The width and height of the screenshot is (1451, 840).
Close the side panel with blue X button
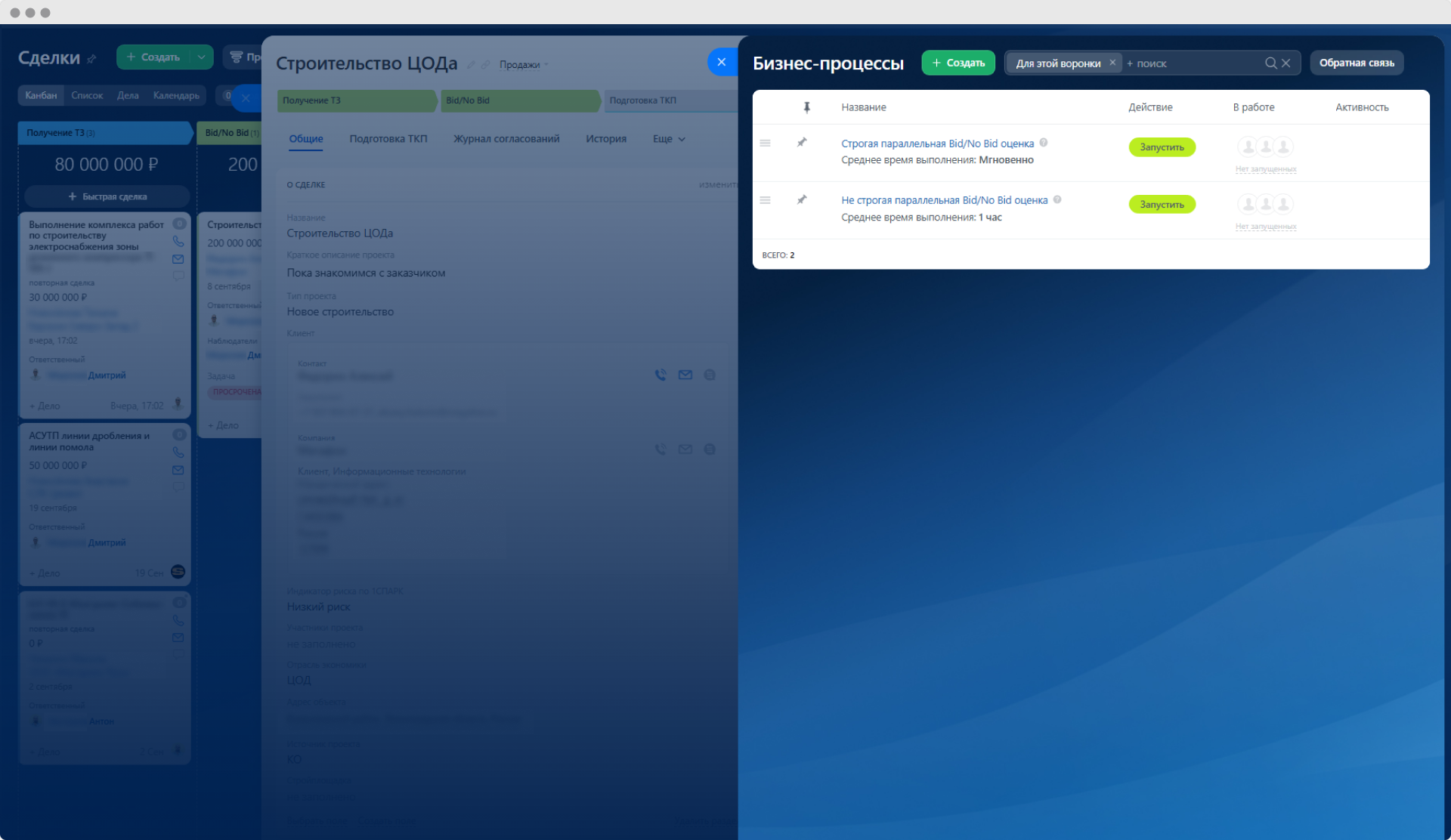coord(722,62)
